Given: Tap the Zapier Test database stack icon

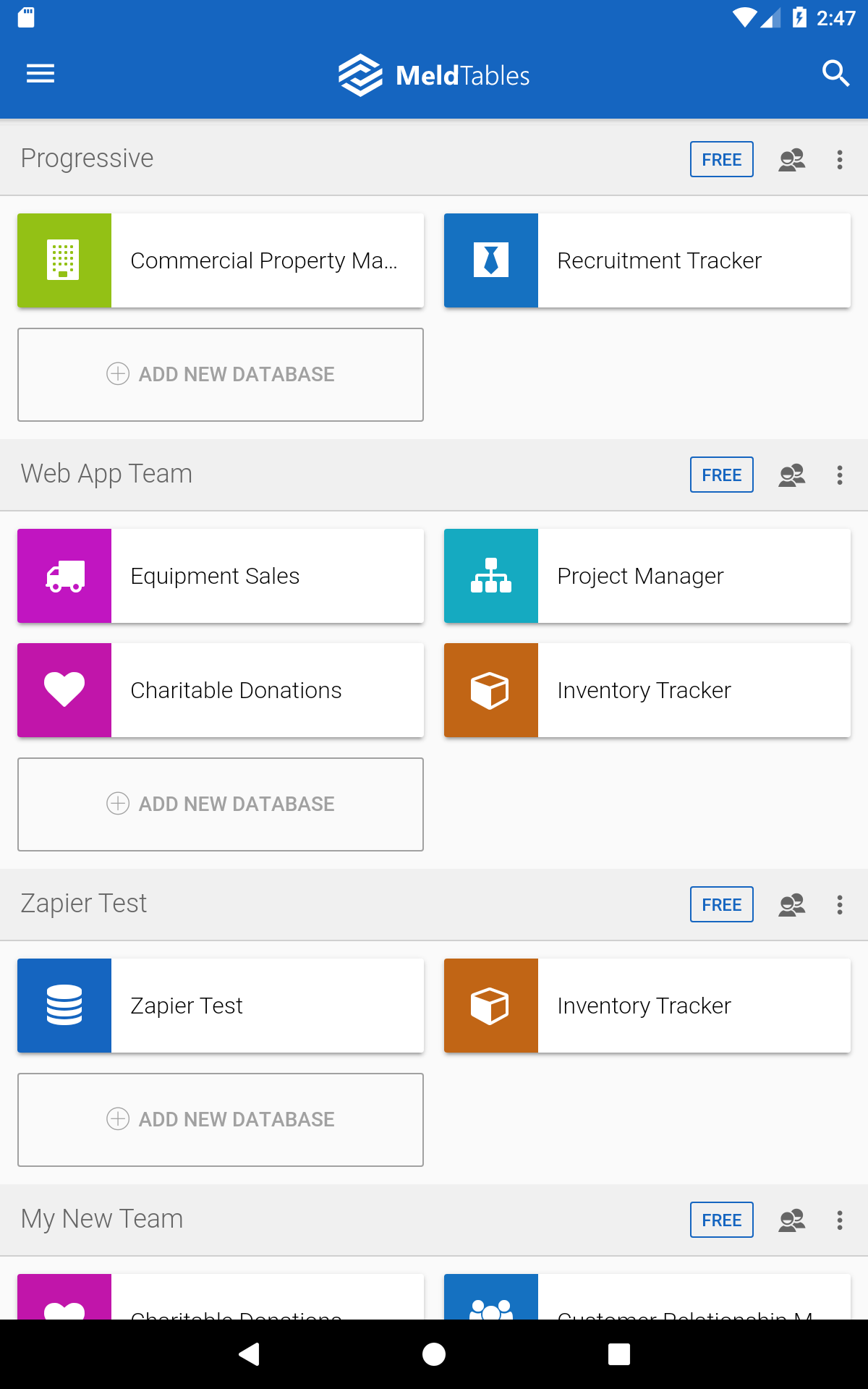Looking at the screenshot, I should [x=64, y=1006].
